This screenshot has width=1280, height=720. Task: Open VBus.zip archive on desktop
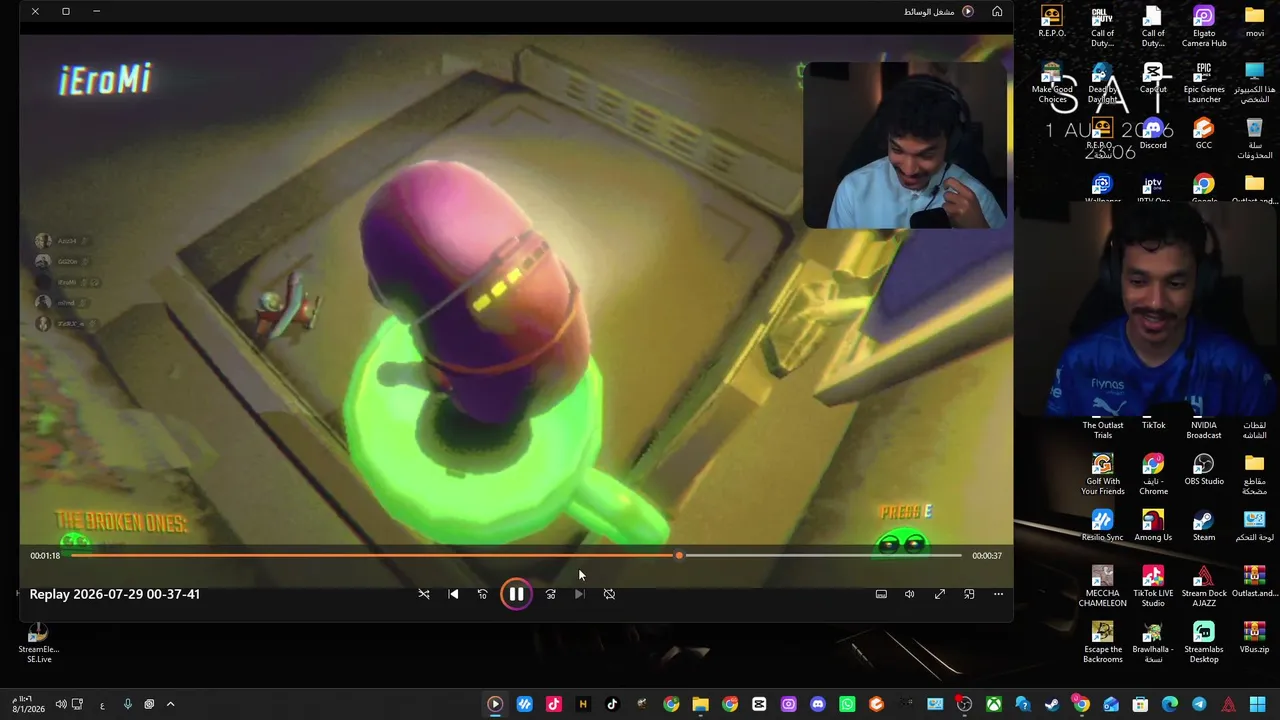click(x=1255, y=638)
